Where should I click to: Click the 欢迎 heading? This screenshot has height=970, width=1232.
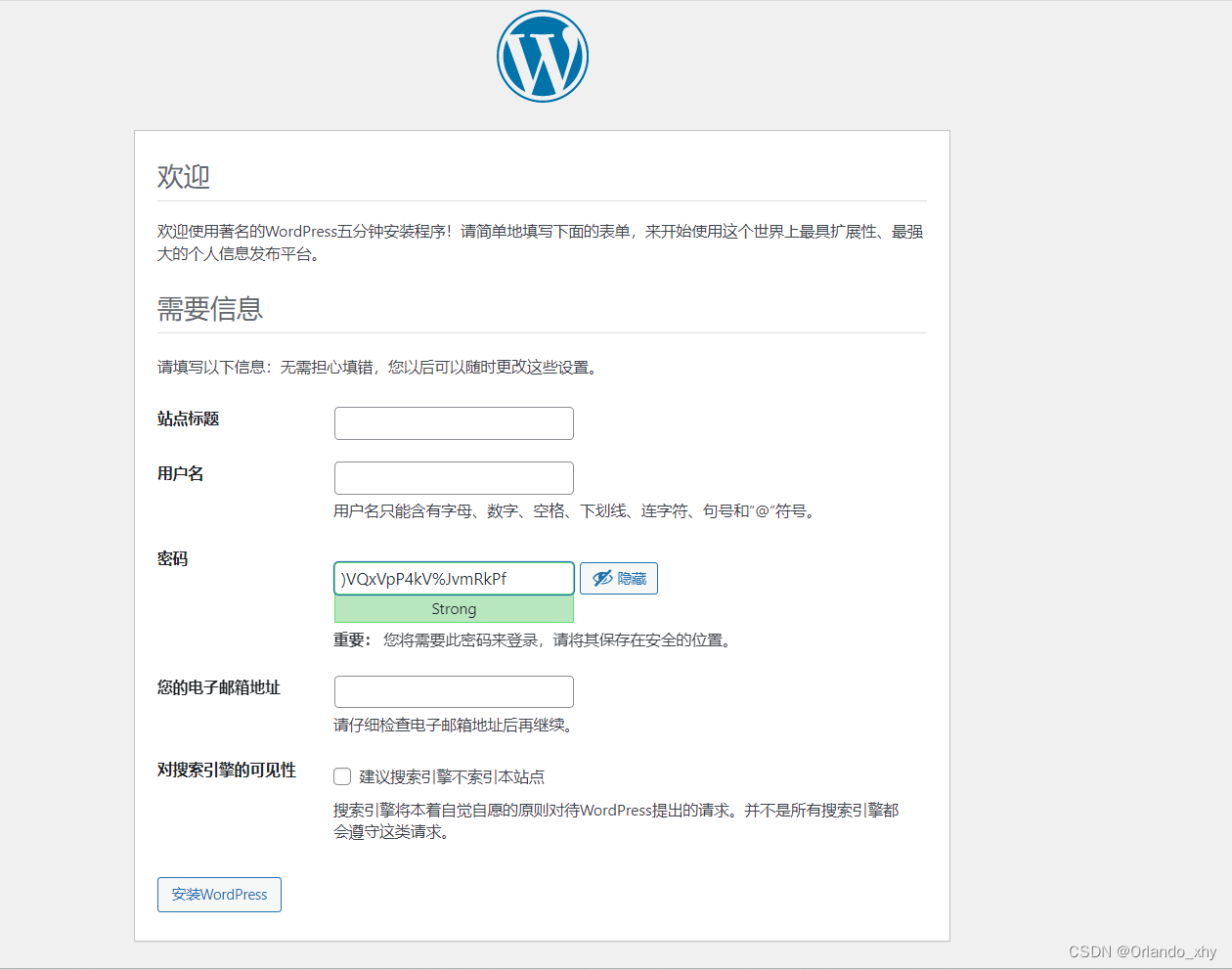point(184,176)
